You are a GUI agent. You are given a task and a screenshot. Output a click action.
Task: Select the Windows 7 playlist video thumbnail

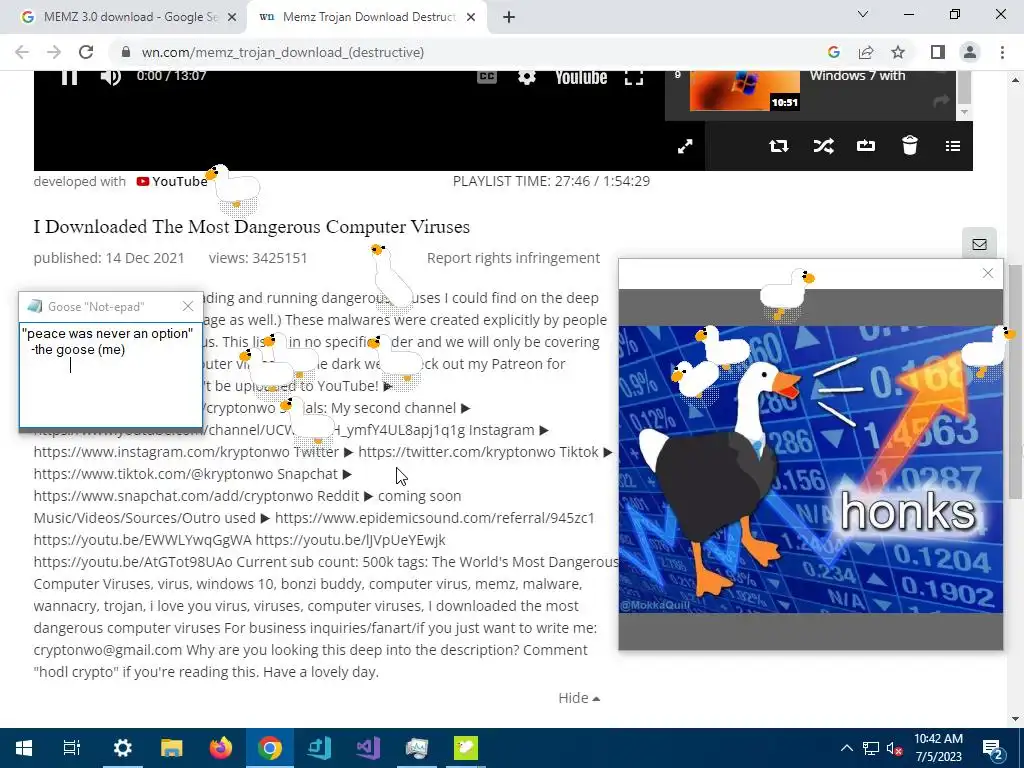[x=744, y=90]
